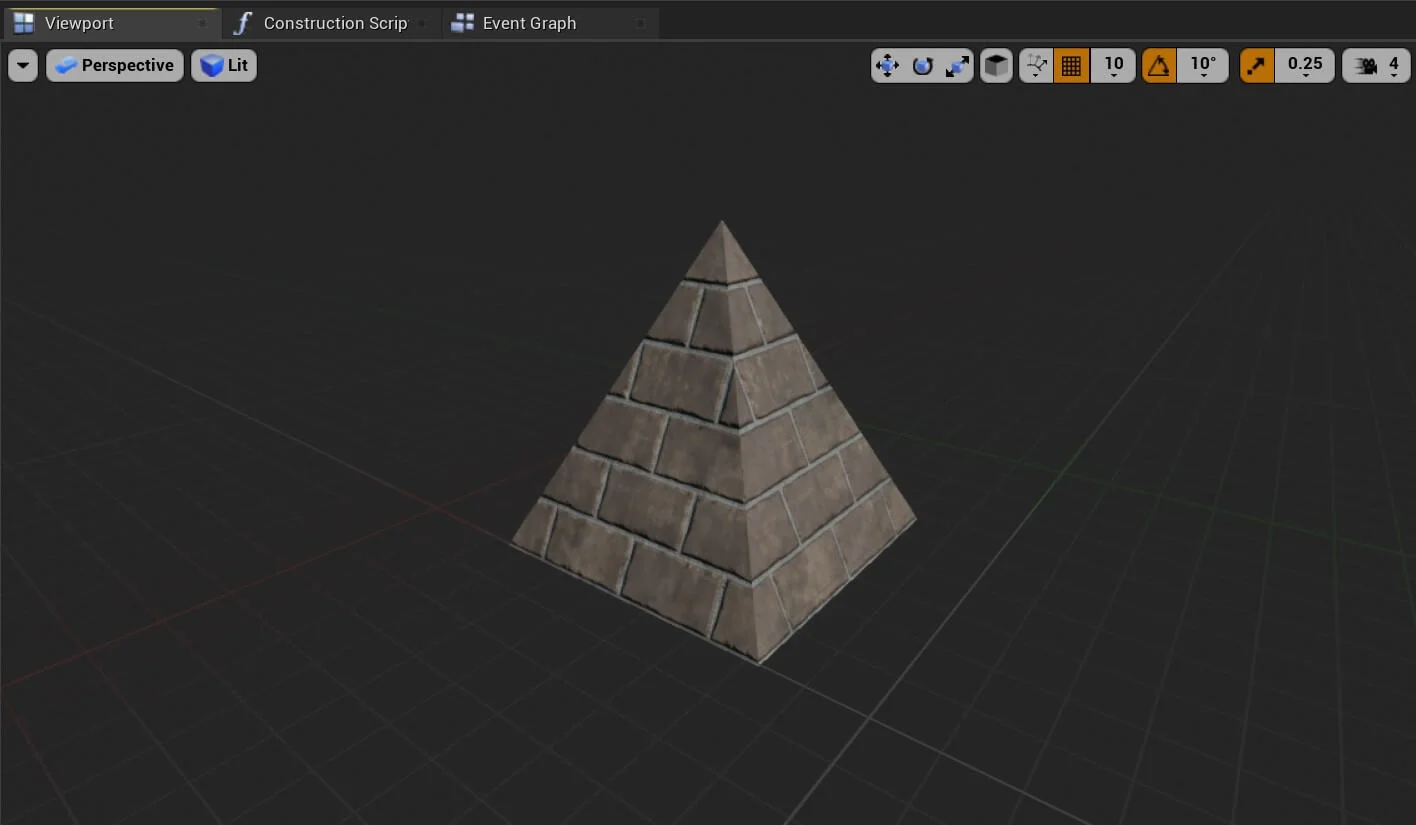Viewport: 1416px width, 825px height.
Task: Toggle scale snapping
Action: coord(1257,66)
